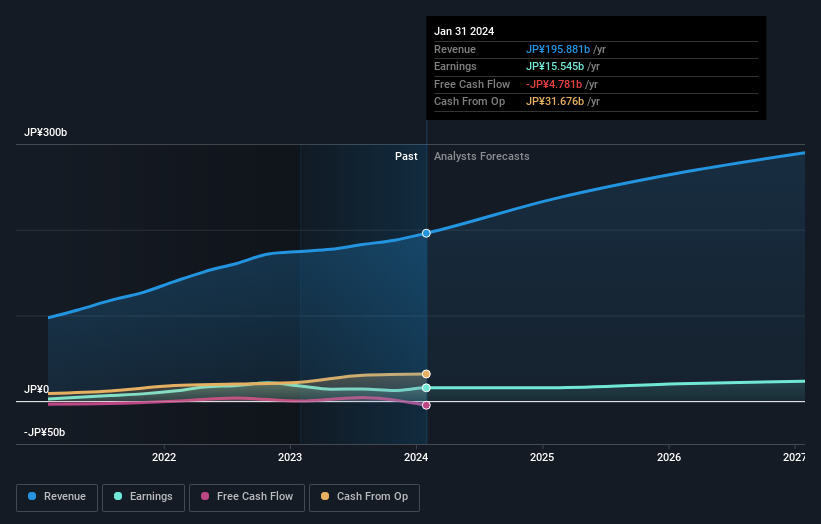This screenshot has height=524, width=821.
Task: Click the Jan 31 2024 tooltip date
Action: click(464, 31)
